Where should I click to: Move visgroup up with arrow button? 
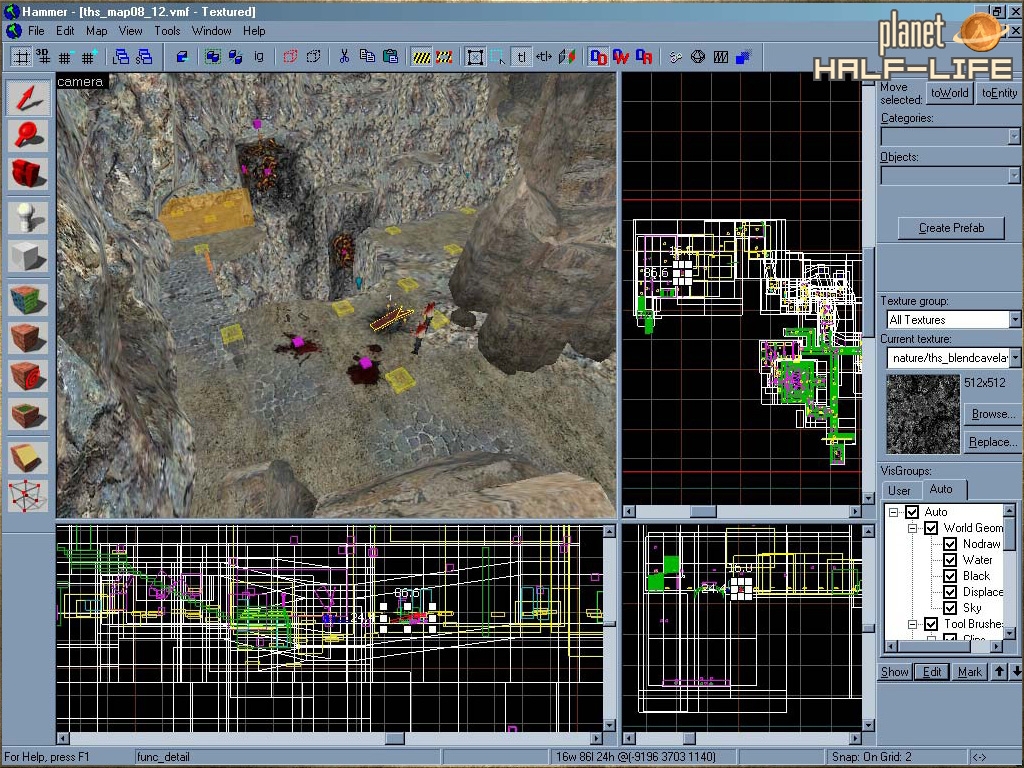click(x=999, y=672)
